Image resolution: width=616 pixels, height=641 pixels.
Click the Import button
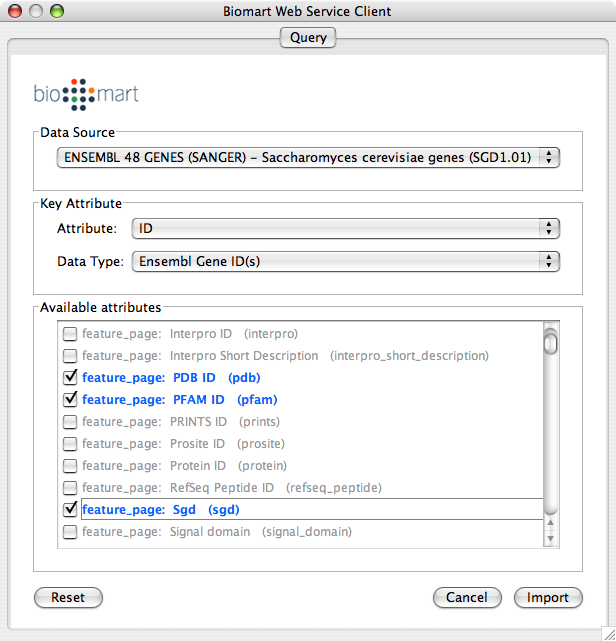tap(548, 597)
